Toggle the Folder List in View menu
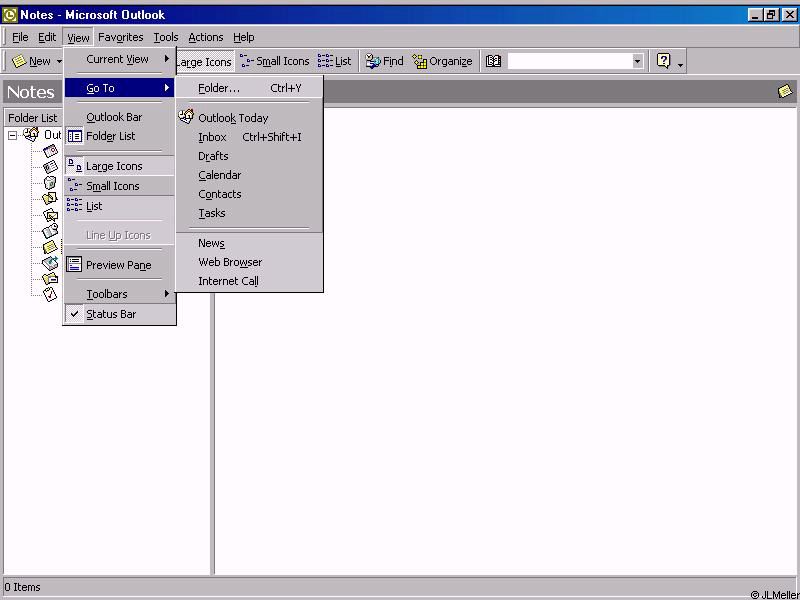 (110, 136)
